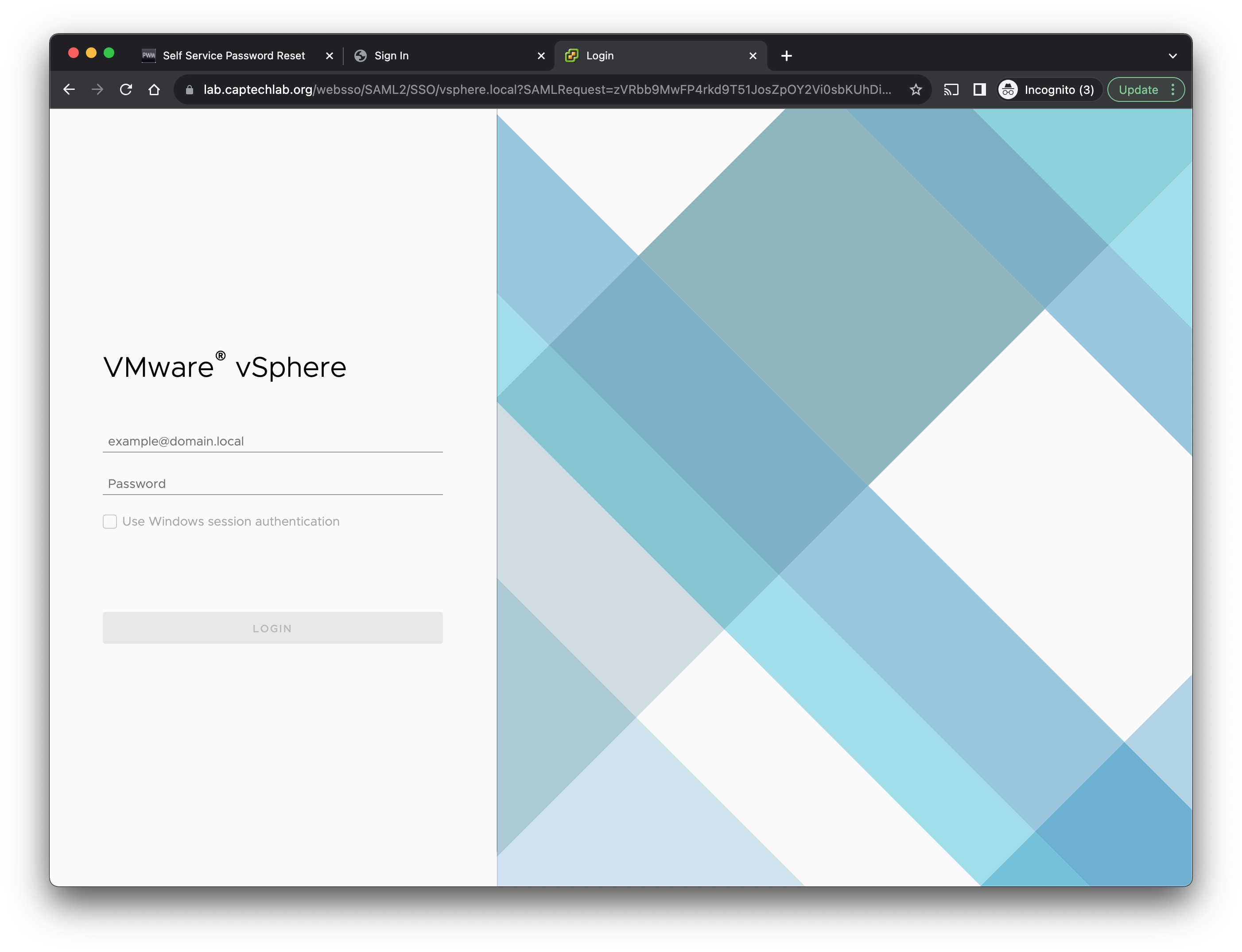Click into the Password field

tap(272, 484)
